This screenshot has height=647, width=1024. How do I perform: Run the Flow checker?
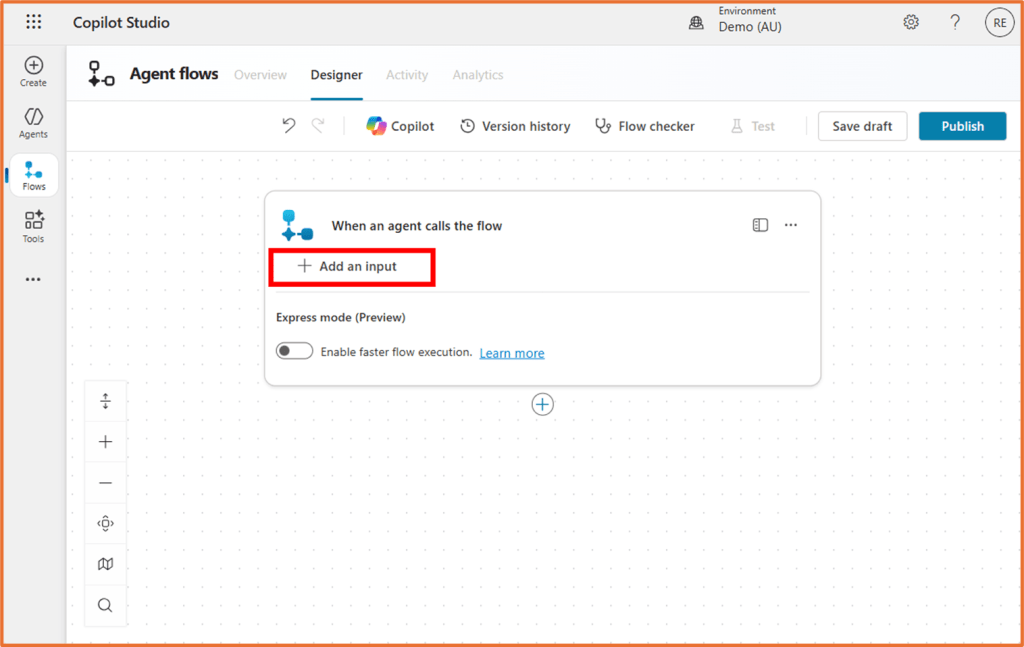pos(645,126)
